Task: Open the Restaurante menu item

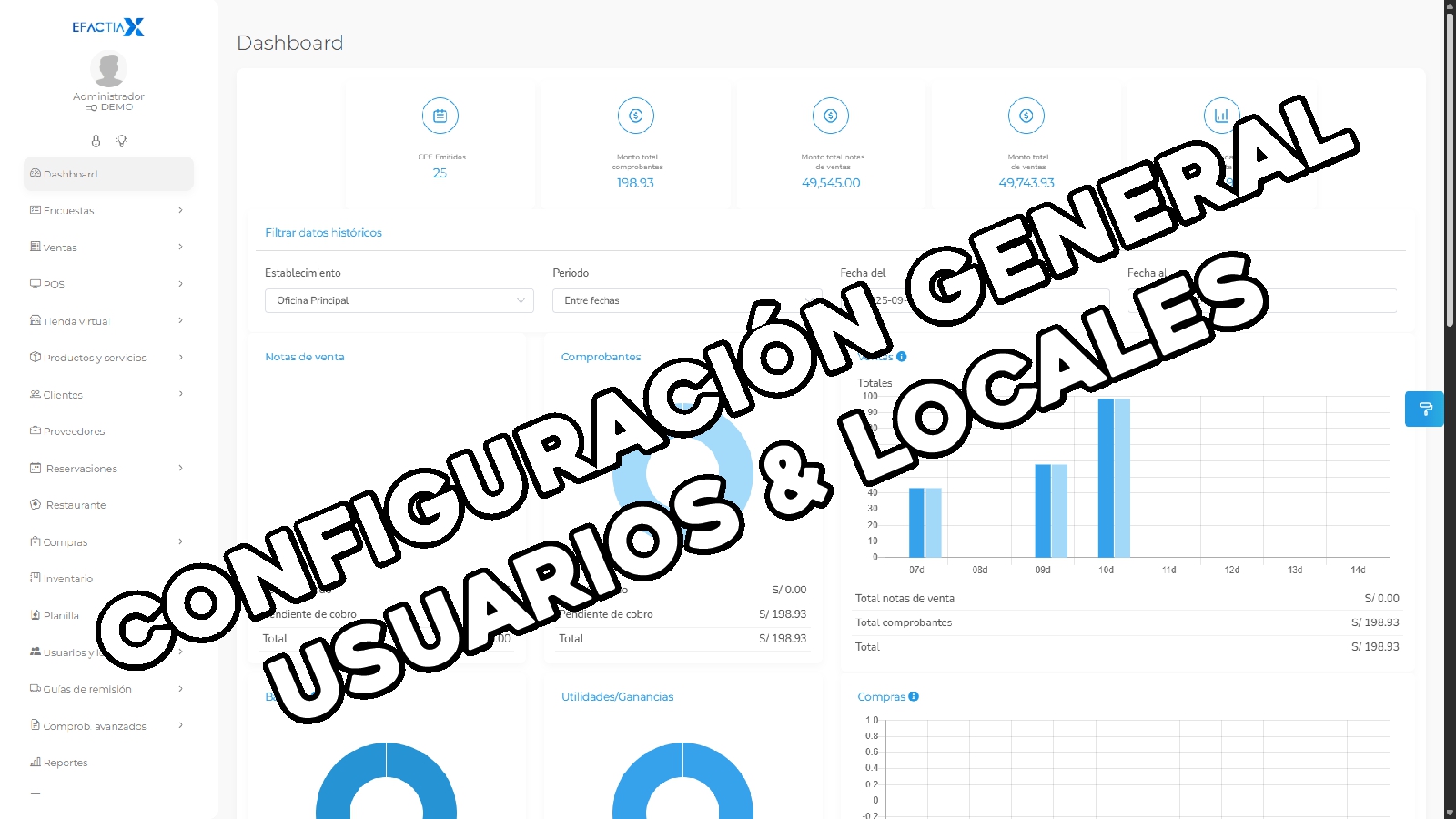Action: [x=76, y=505]
